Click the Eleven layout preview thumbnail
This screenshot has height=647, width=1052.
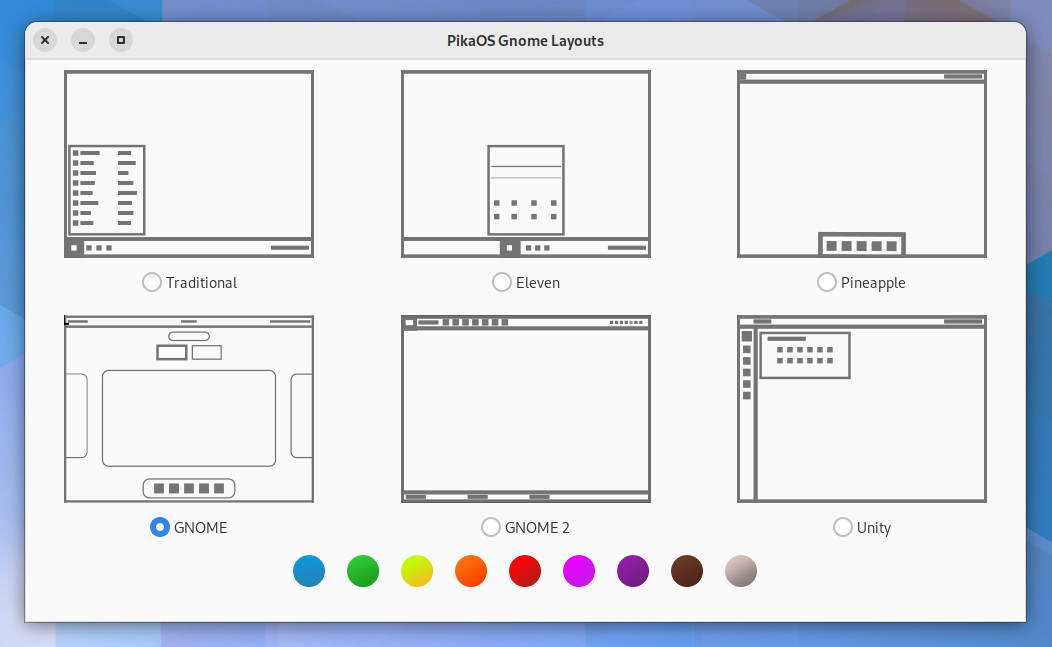pyautogui.click(x=526, y=164)
